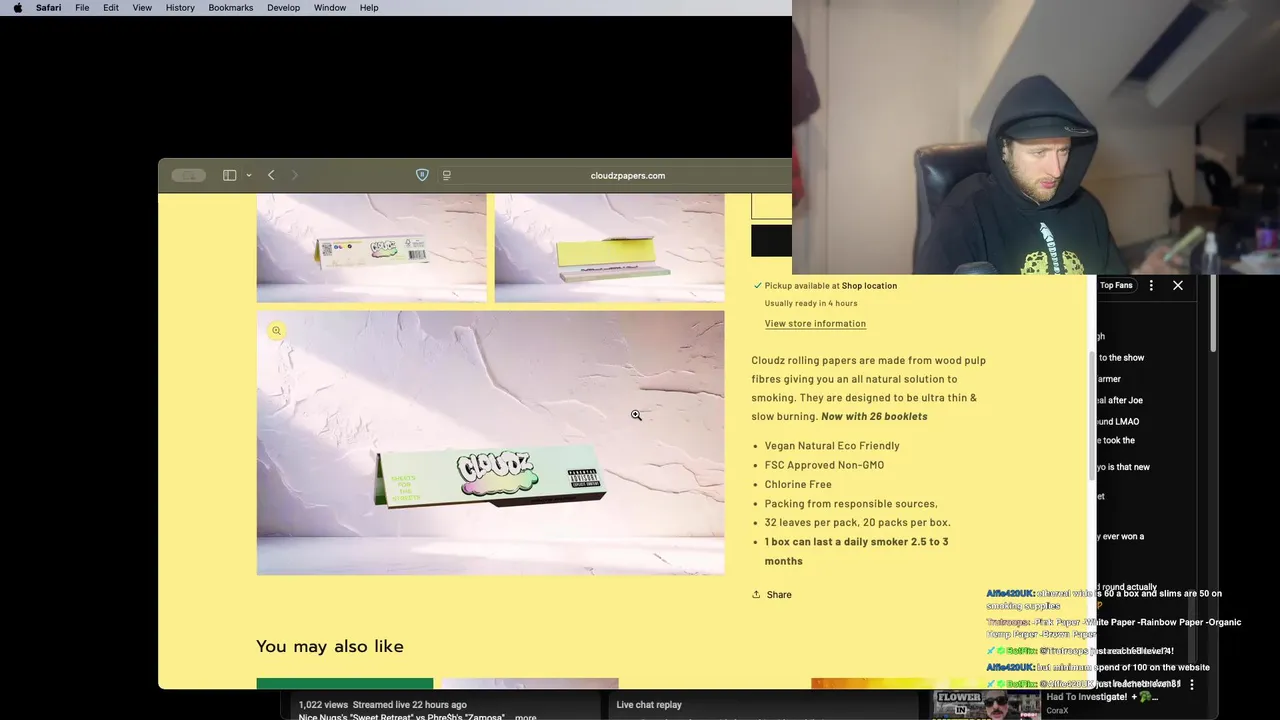The height and width of the screenshot is (720, 1280).
Task: Click the green checkmark pickup icon
Action: point(757,285)
